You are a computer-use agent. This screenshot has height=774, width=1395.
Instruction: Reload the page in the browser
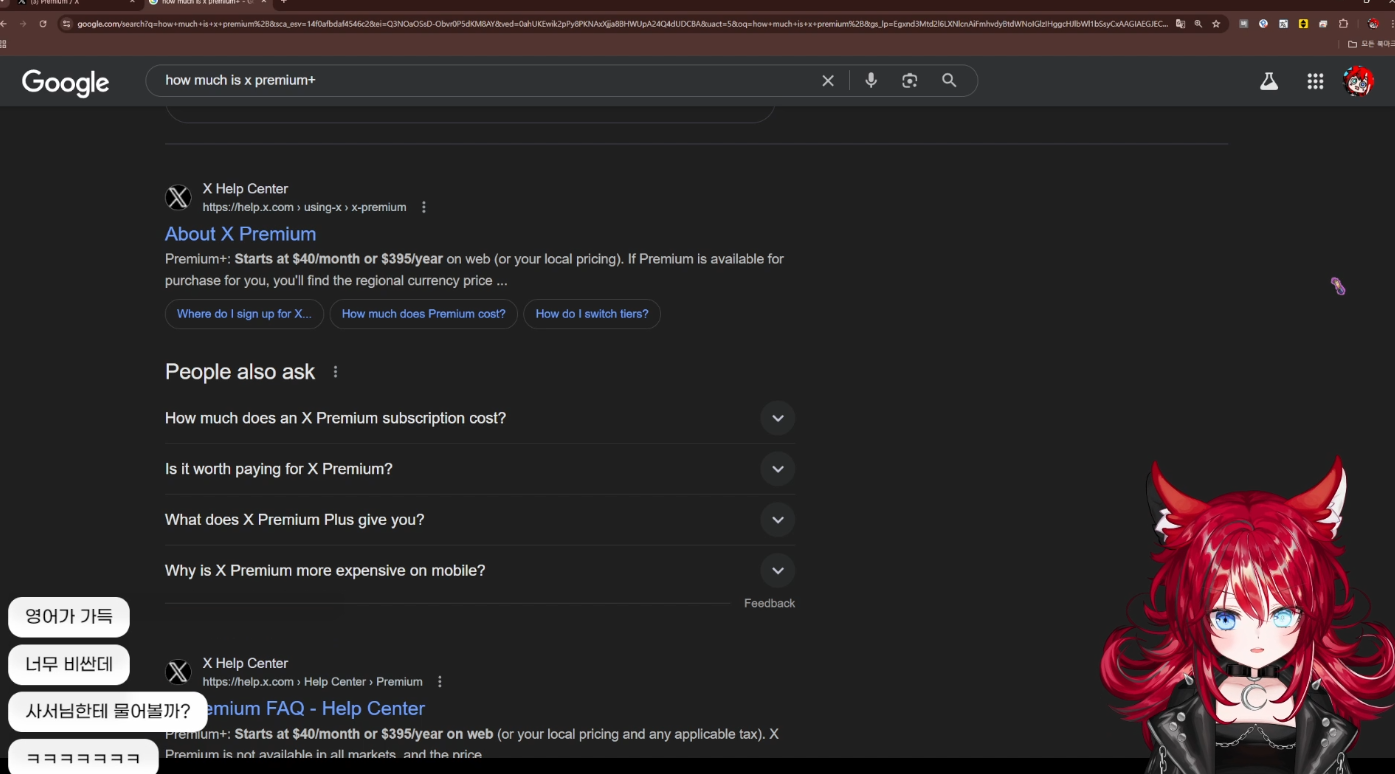click(x=43, y=23)
